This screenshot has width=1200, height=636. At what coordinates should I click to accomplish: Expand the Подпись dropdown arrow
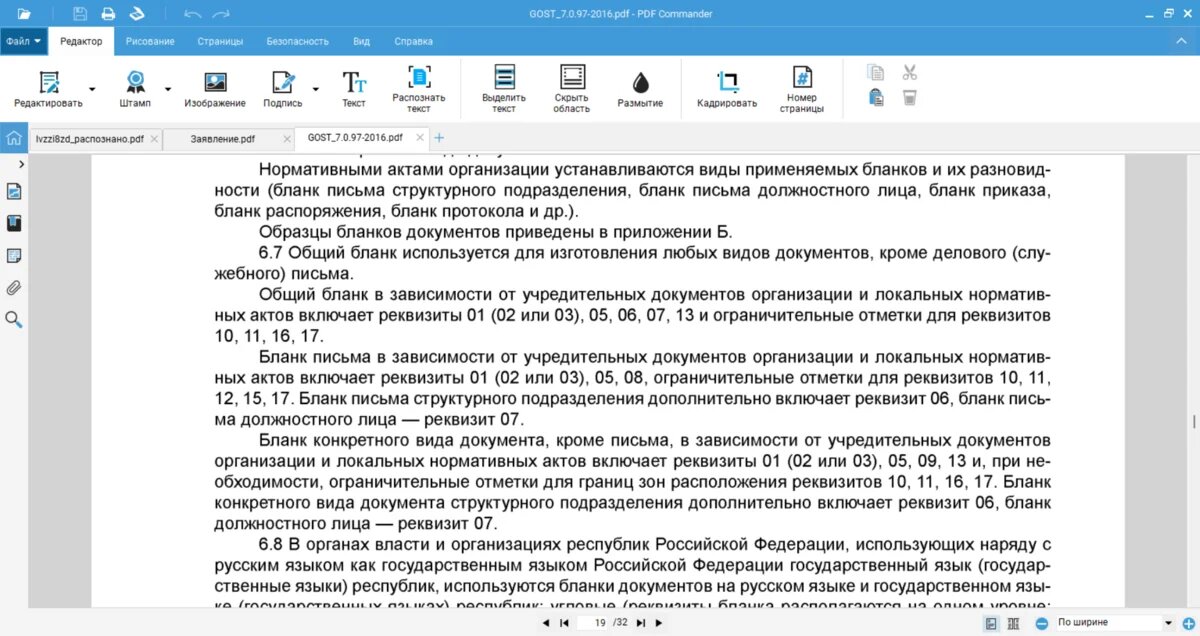pos(316,88)
